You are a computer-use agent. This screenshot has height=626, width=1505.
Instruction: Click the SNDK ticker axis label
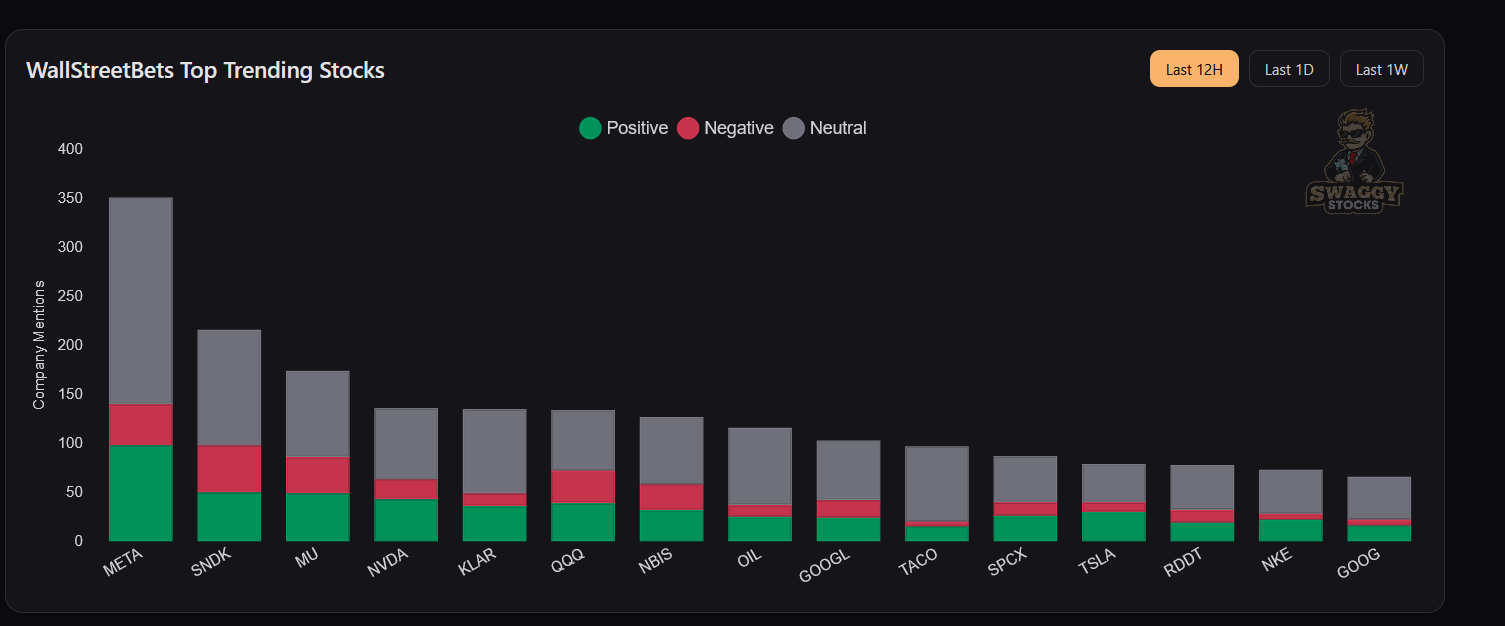(211, 564)
